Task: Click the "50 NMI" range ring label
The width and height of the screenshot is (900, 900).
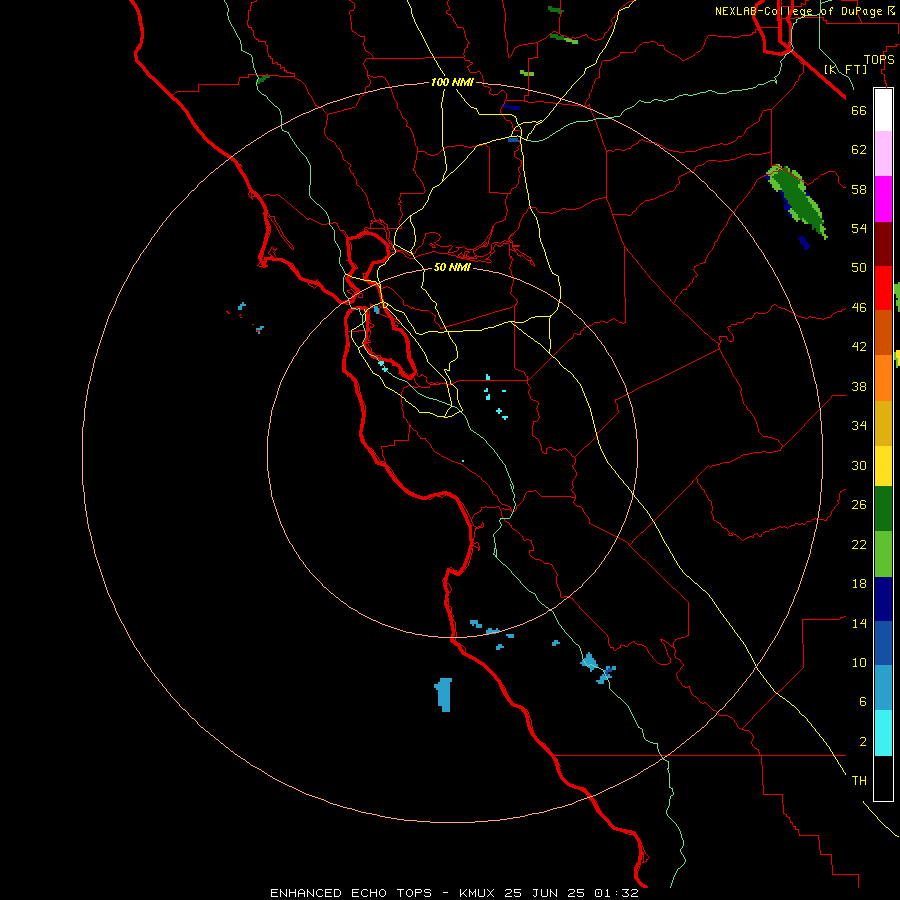Action: click(x=452, y=267)
